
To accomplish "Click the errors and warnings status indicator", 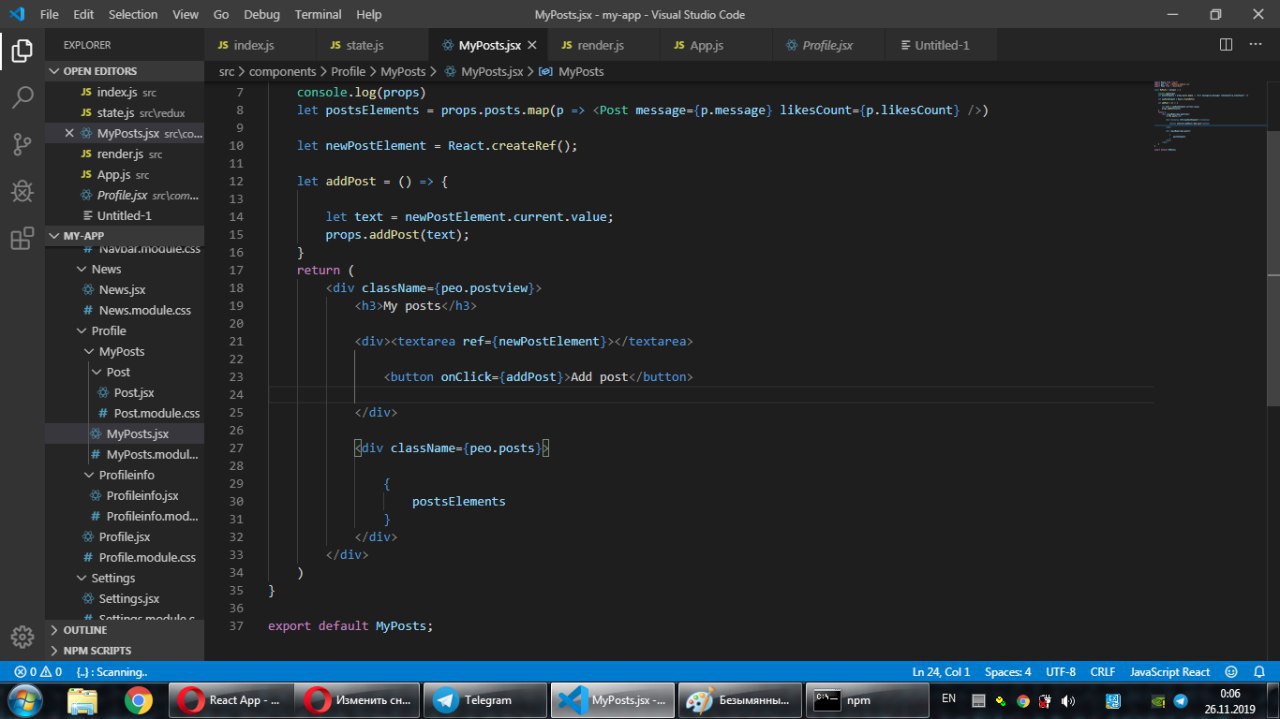I will [38, 672].
